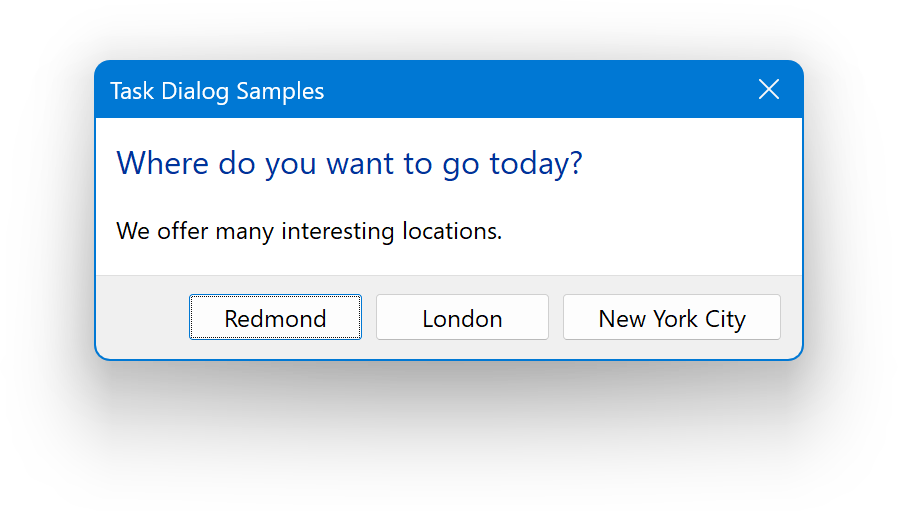Click the 'We offer many interesting locations' text
This screenshot has height=511, width=898.
309,232
